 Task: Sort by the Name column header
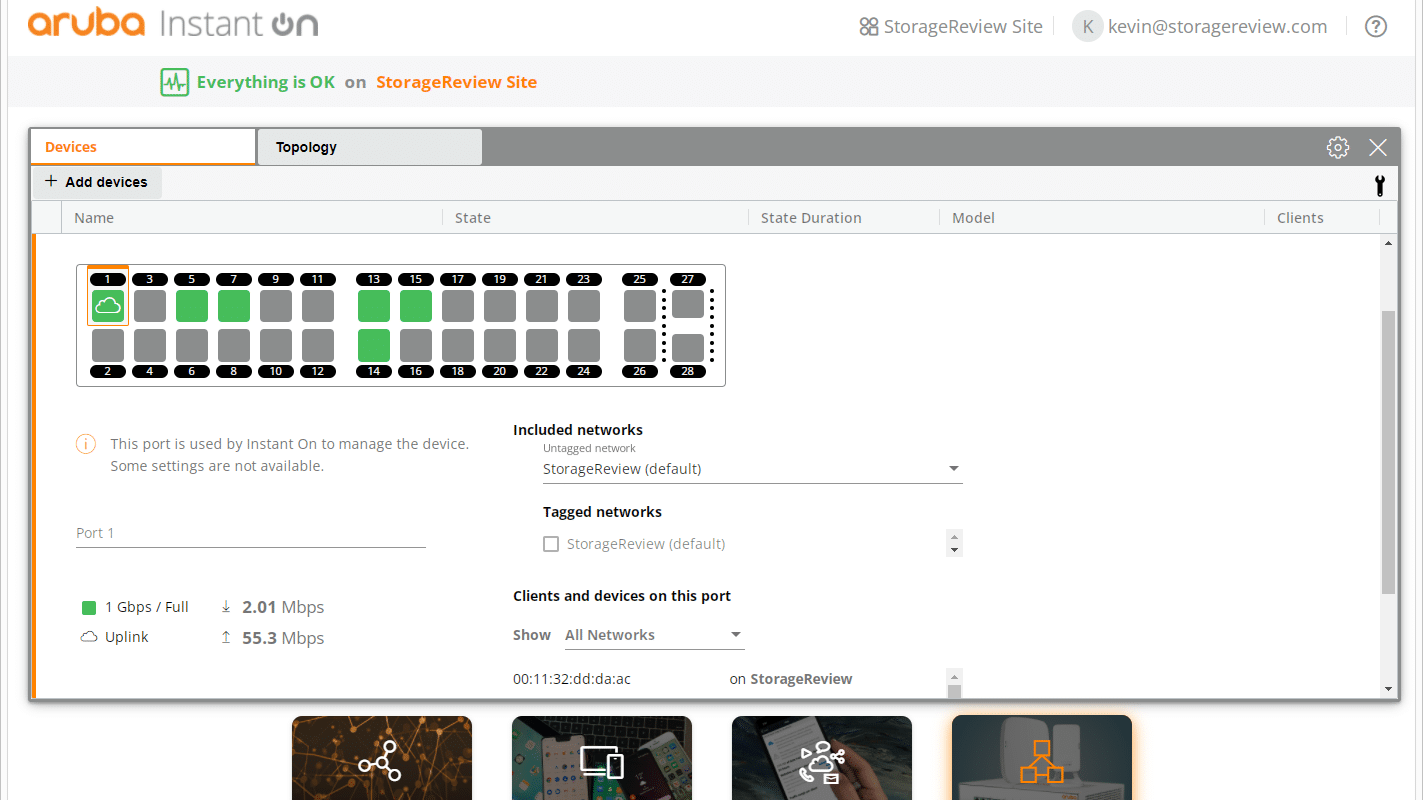click(x=94, y=218)
